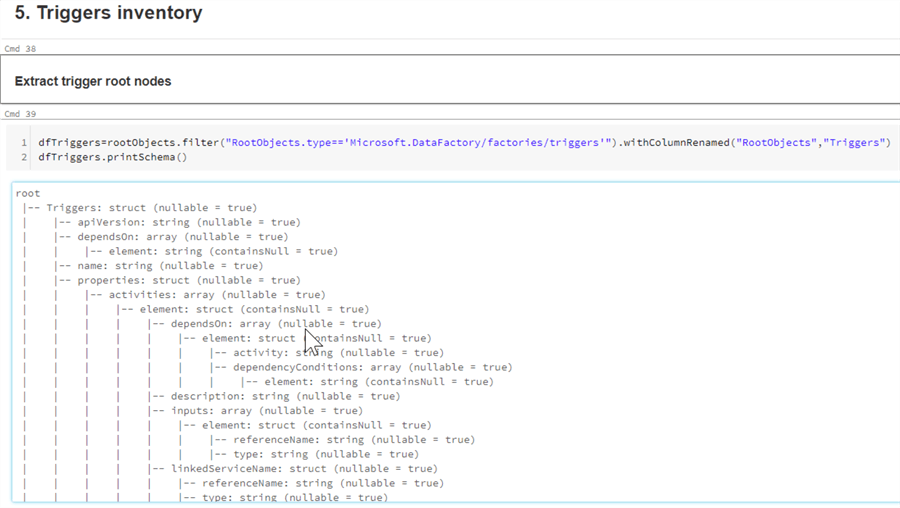This screenshot has height=508, width=900.
Task: Click the 'activity: string' schema line
Action: 338,352
